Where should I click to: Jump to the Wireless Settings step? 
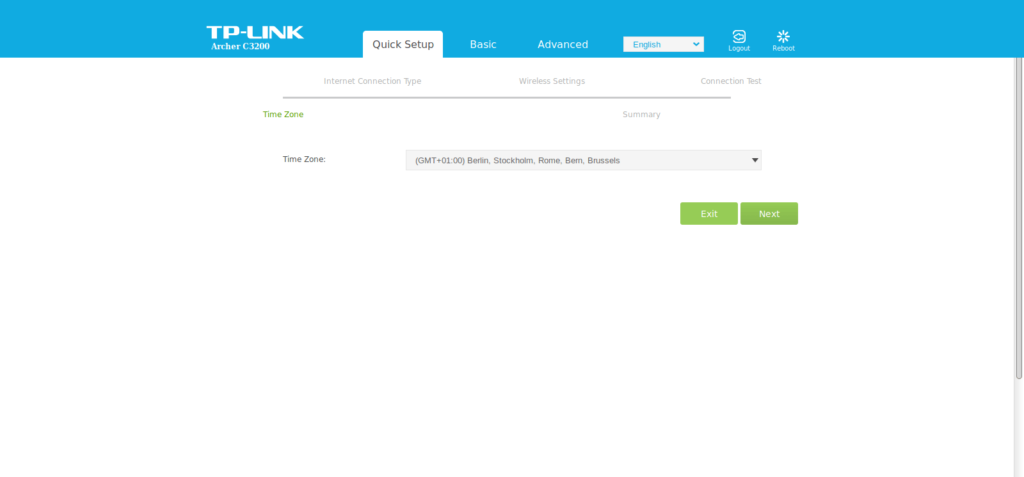[551, 81]
